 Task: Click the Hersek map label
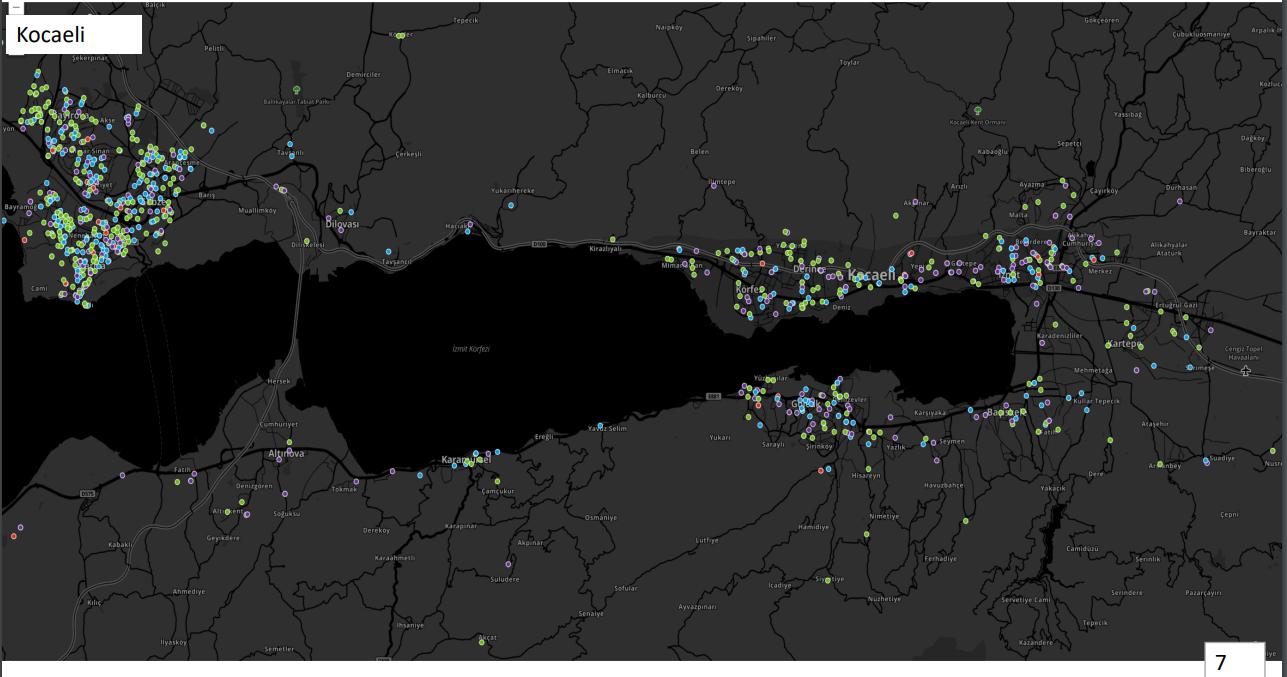[x=278, y=381]
